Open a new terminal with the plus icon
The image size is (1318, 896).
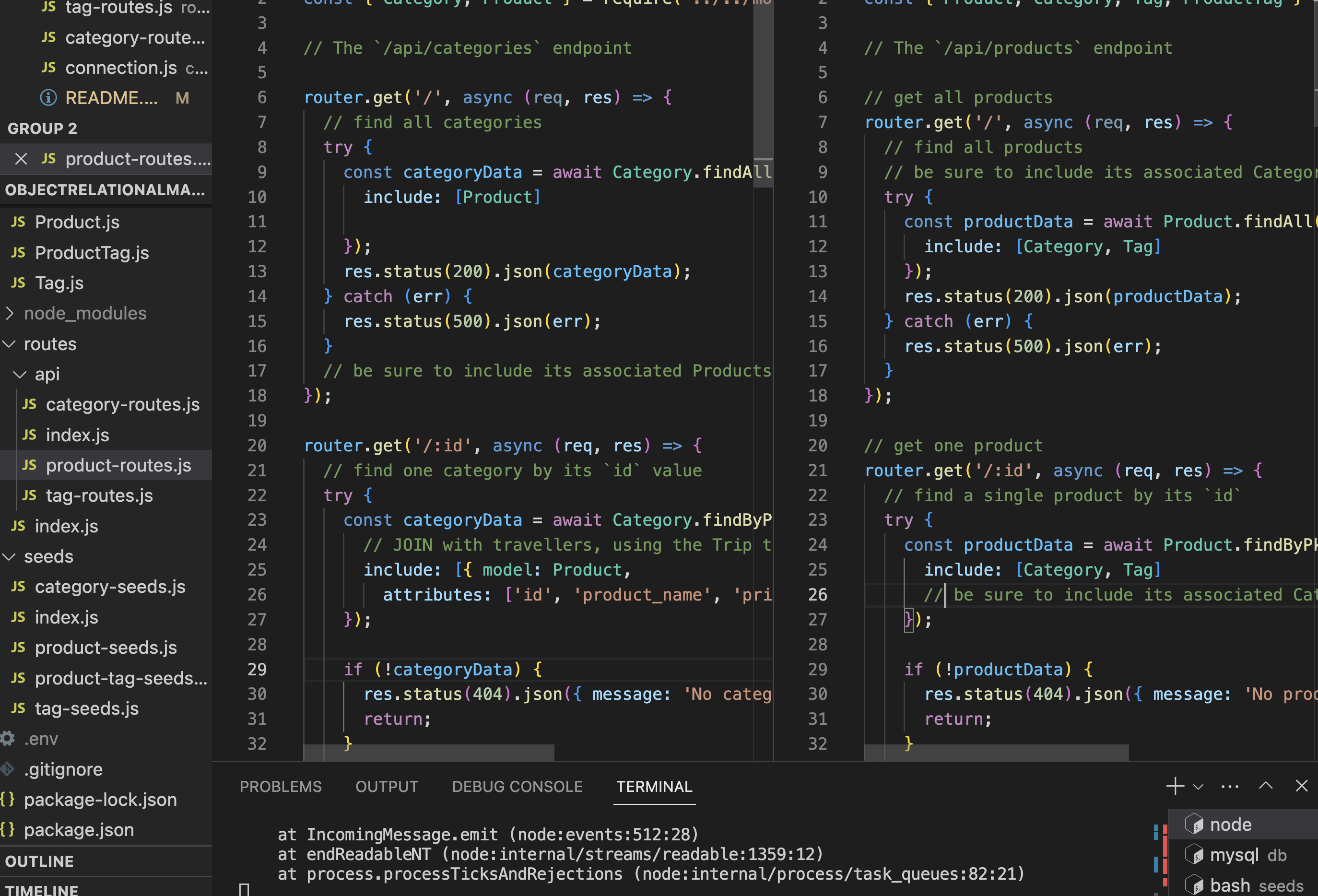tap(1175, 786)
